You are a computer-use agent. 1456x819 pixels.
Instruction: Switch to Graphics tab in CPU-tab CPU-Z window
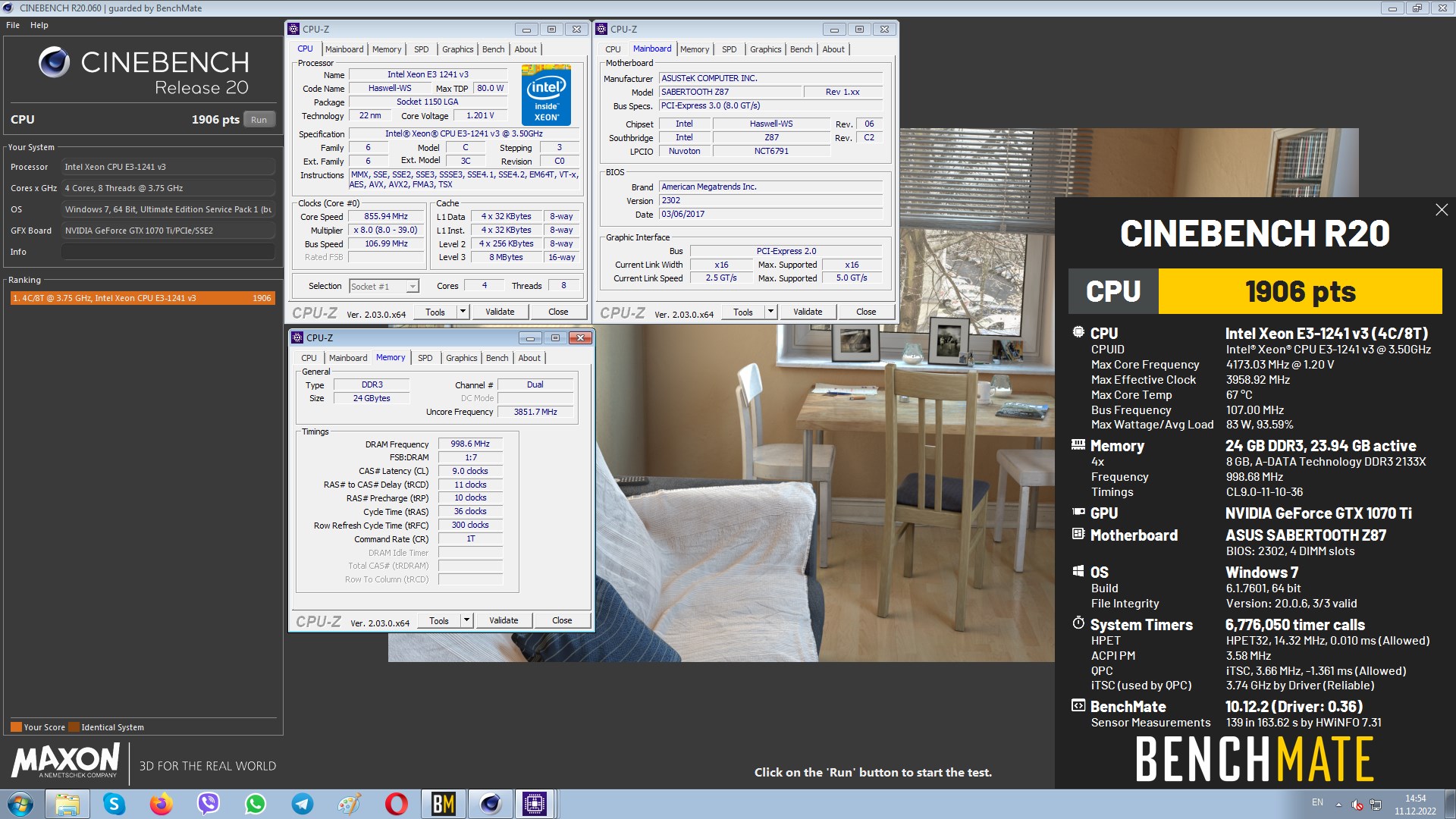point(458,49)
